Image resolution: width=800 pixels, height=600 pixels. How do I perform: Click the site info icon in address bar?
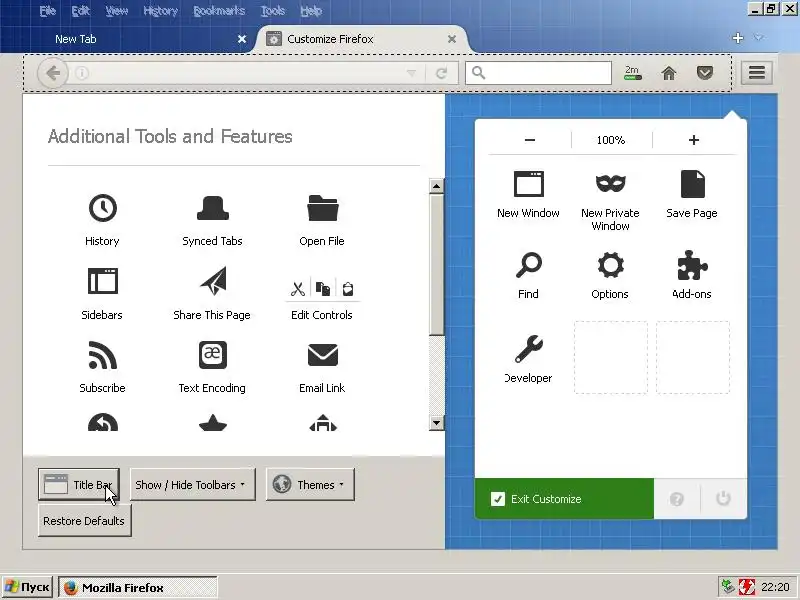[82, 73]
